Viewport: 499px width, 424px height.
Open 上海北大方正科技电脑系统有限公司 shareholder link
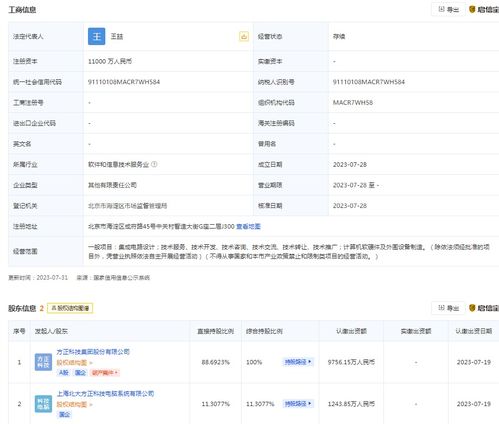click(105, 394)
